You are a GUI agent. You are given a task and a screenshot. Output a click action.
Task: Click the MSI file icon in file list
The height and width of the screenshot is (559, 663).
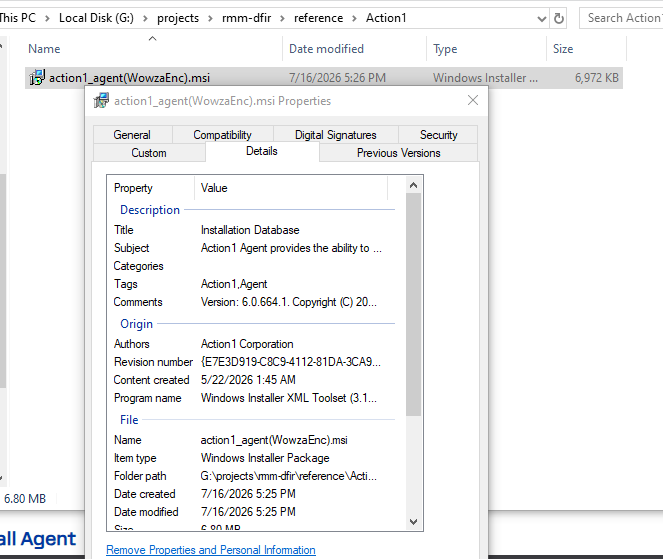[x=37, y=77]
